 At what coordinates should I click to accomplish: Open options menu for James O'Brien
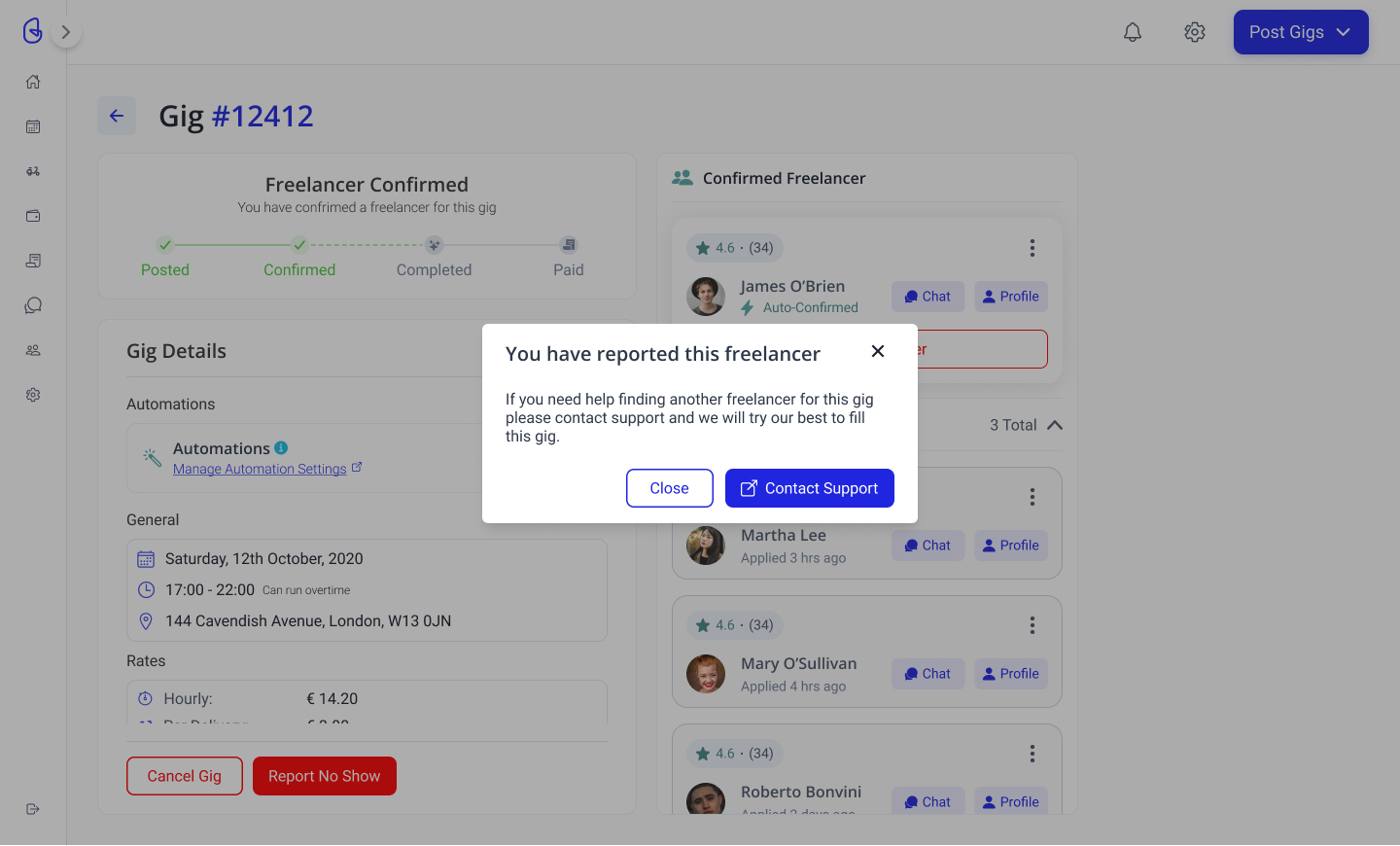tap(1032, 248)
